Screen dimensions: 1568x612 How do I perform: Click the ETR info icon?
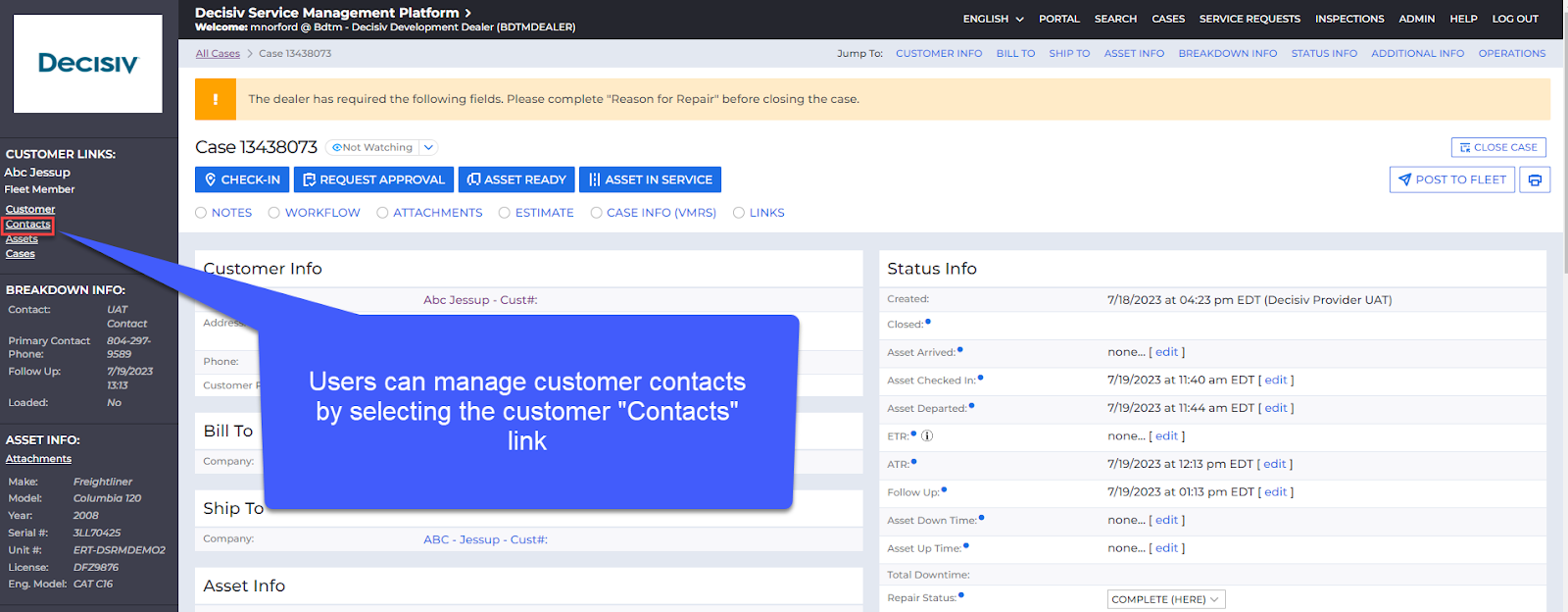(x=927, y=436)
